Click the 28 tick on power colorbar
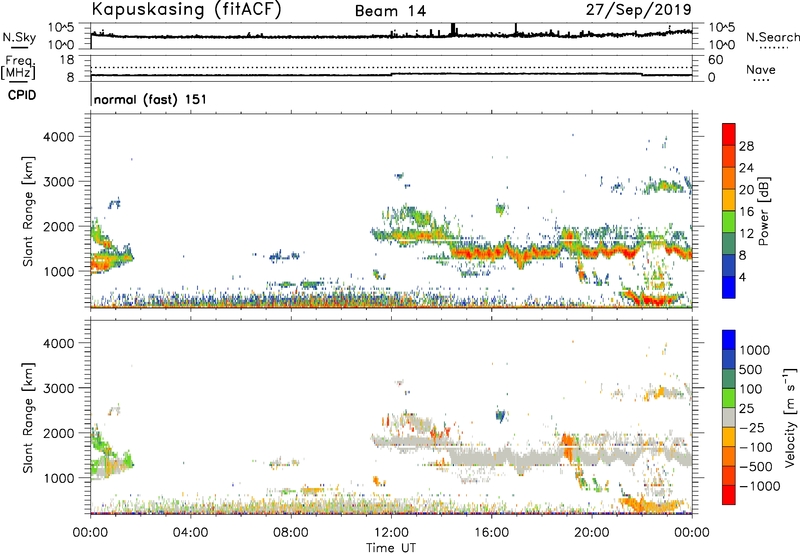800x554 pixels. (x=746, y=146)
